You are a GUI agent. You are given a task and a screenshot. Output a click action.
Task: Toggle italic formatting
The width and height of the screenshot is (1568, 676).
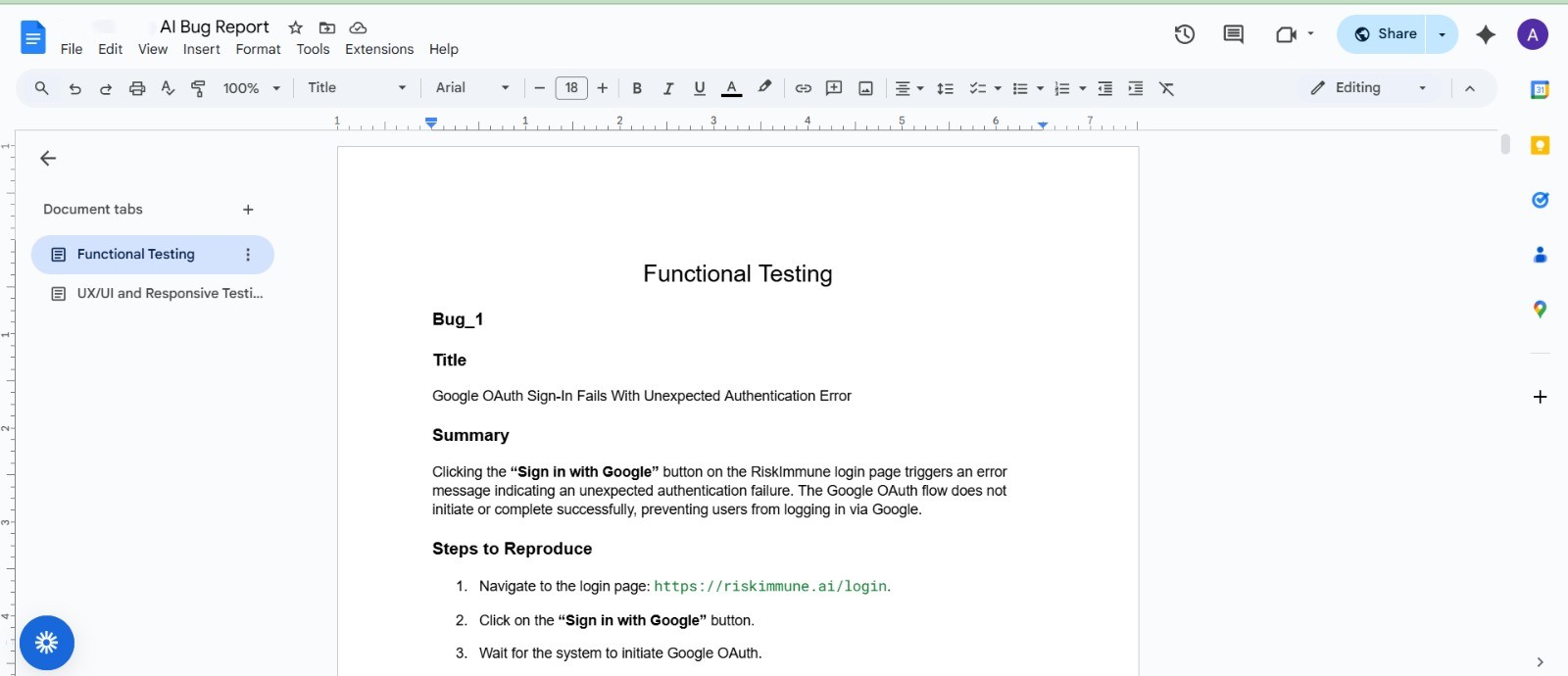(x=668, y=88)
